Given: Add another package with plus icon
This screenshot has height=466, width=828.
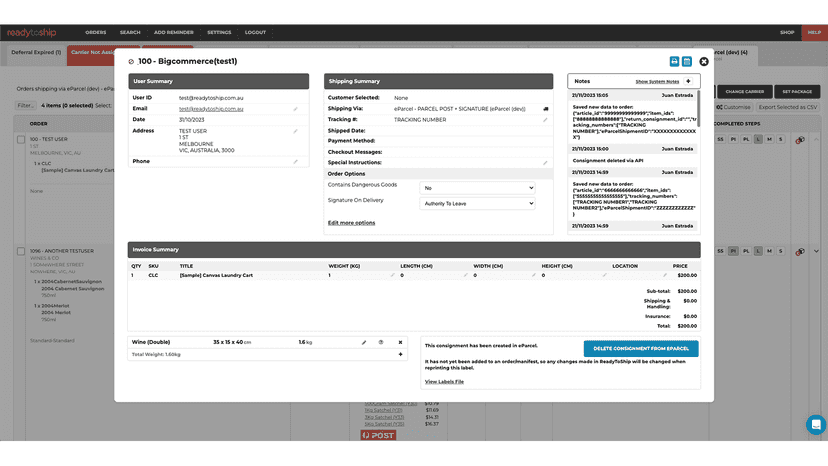Looking at the screenshot, I should tap(400, 355).
